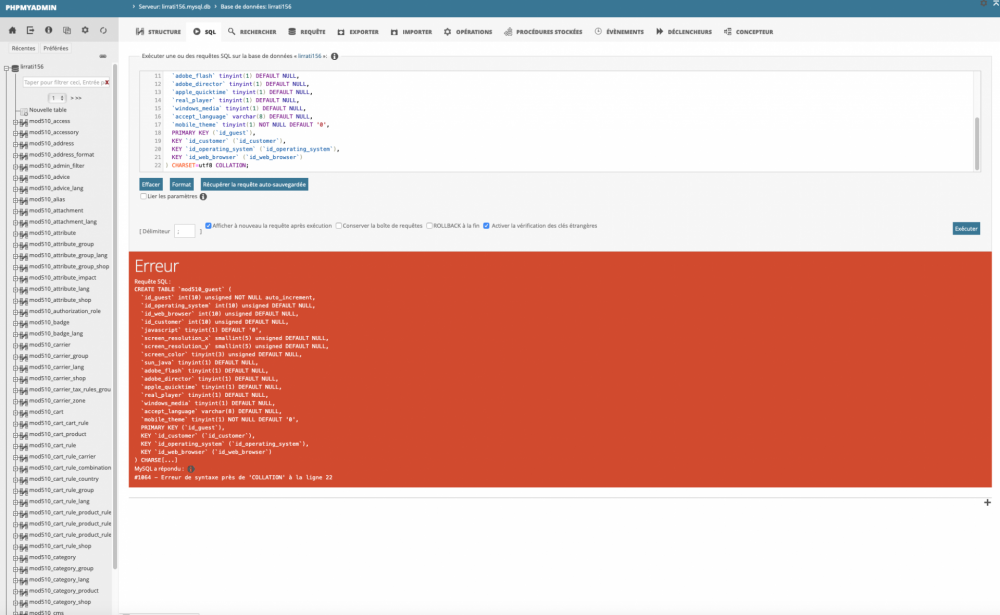1000x615 pixels.
Task: Click the SQL tab icon
Action: point(196,31)
